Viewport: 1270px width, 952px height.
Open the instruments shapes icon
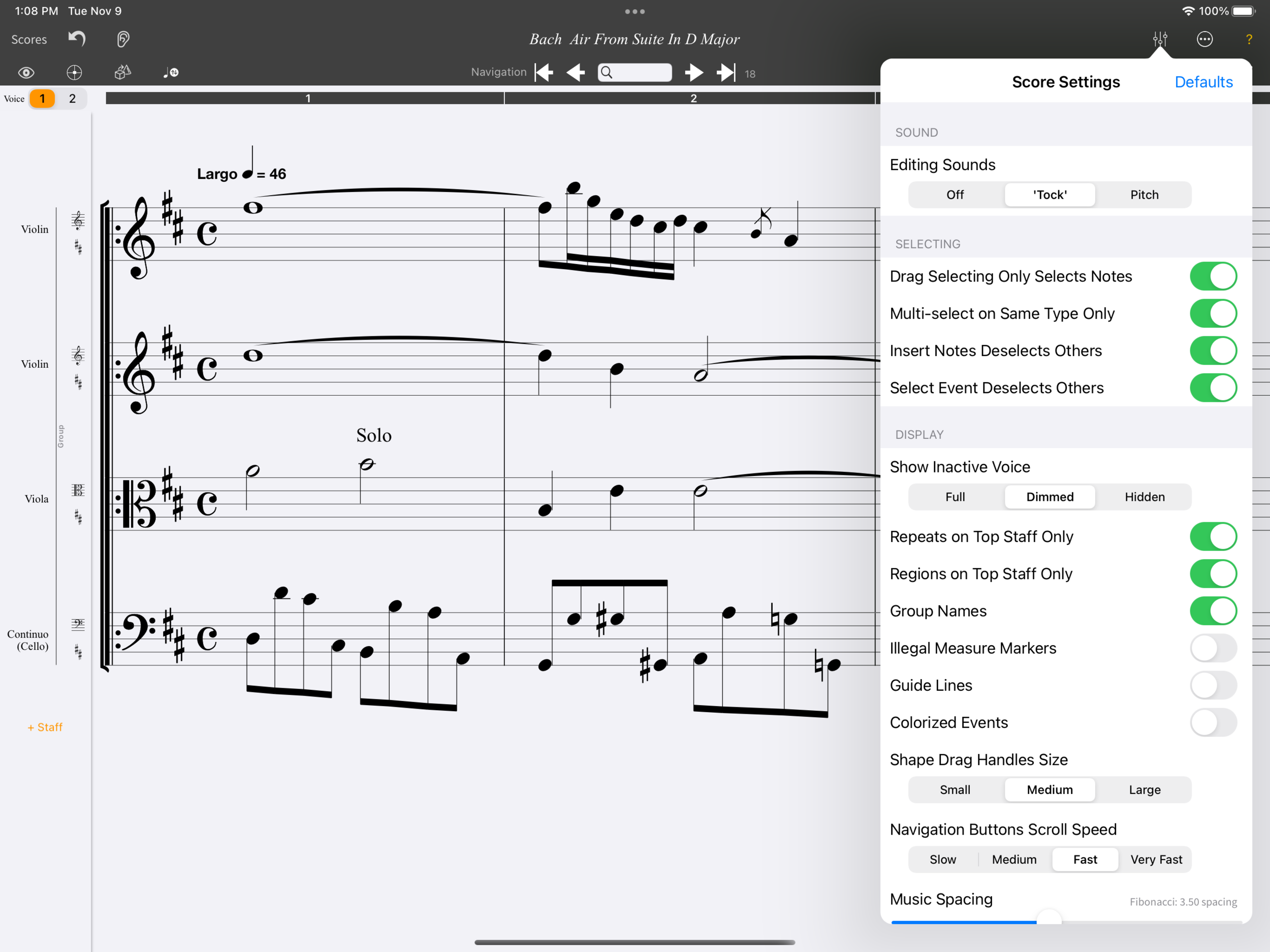(123, 72)
